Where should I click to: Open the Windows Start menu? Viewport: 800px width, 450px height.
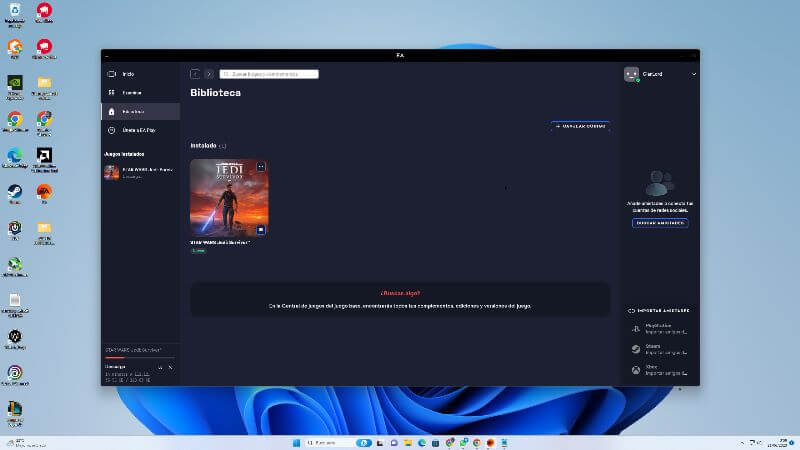[296, 443]
